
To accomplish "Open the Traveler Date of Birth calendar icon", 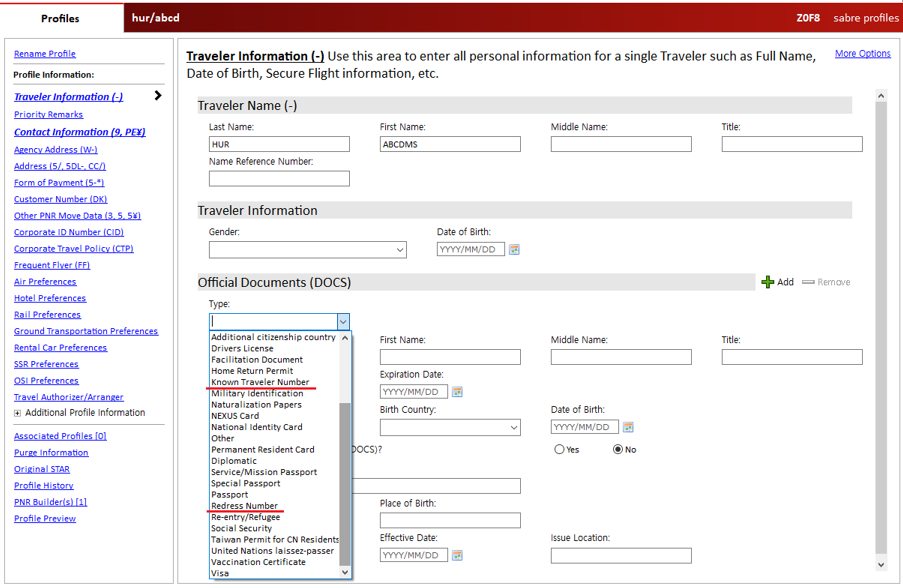I will (x=514, y=249).
